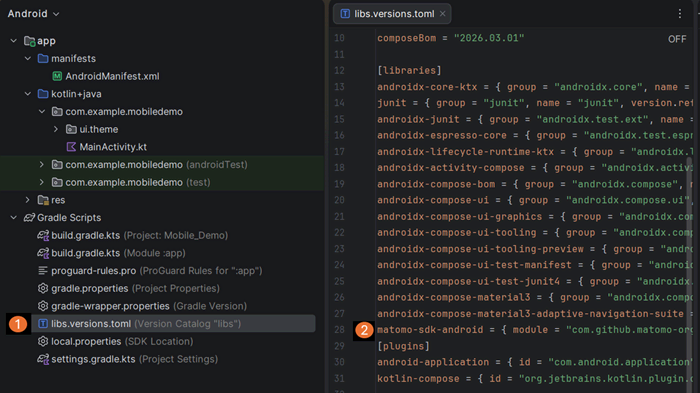
Task: Click the MainActivity.kt Kotlin file icon
Action: pos(71,147)
